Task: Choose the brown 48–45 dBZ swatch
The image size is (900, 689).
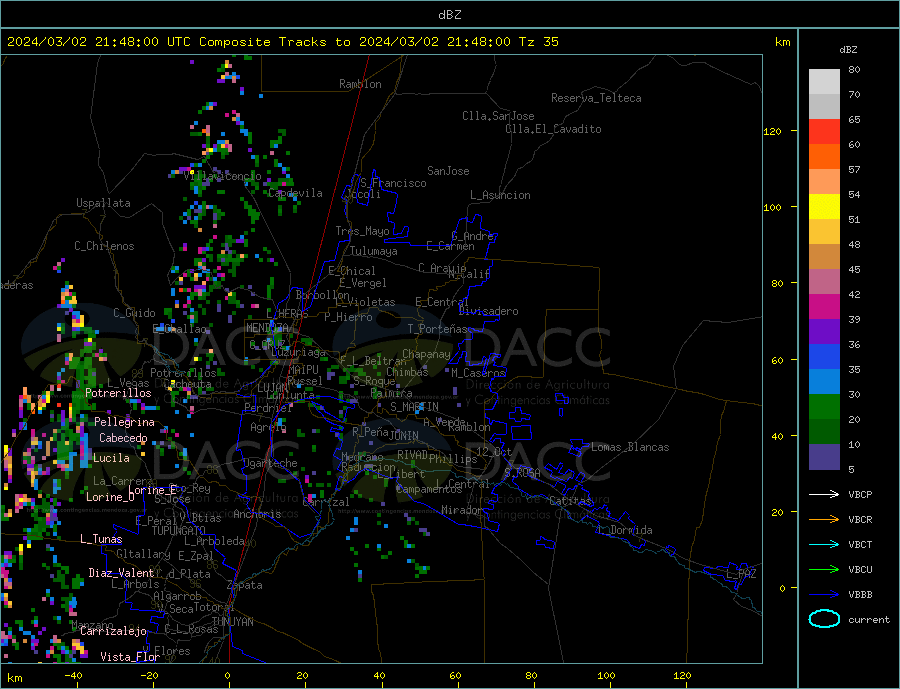Action: [824, 257]
